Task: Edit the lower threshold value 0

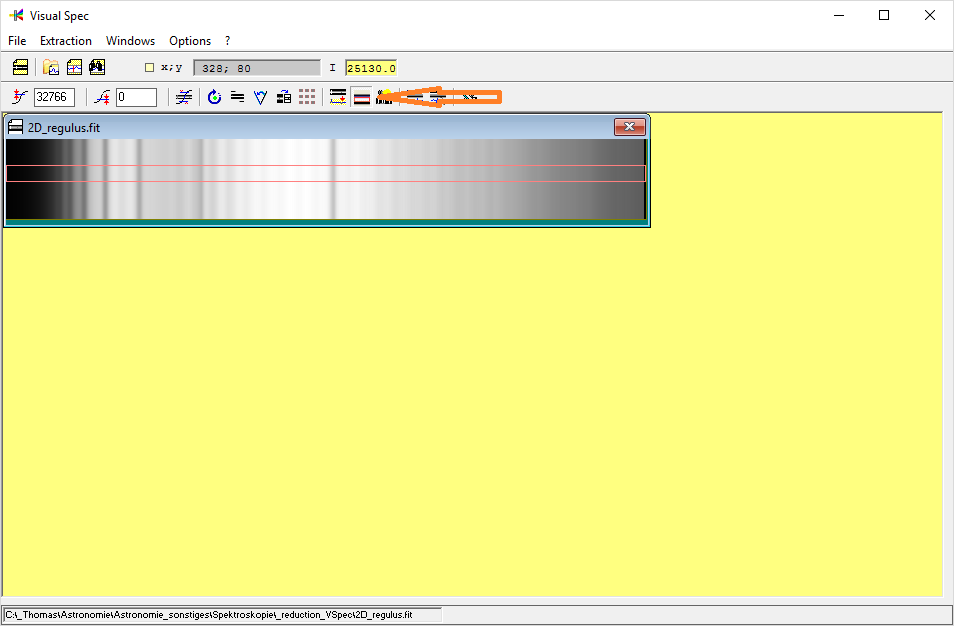Action: [135, 96]
